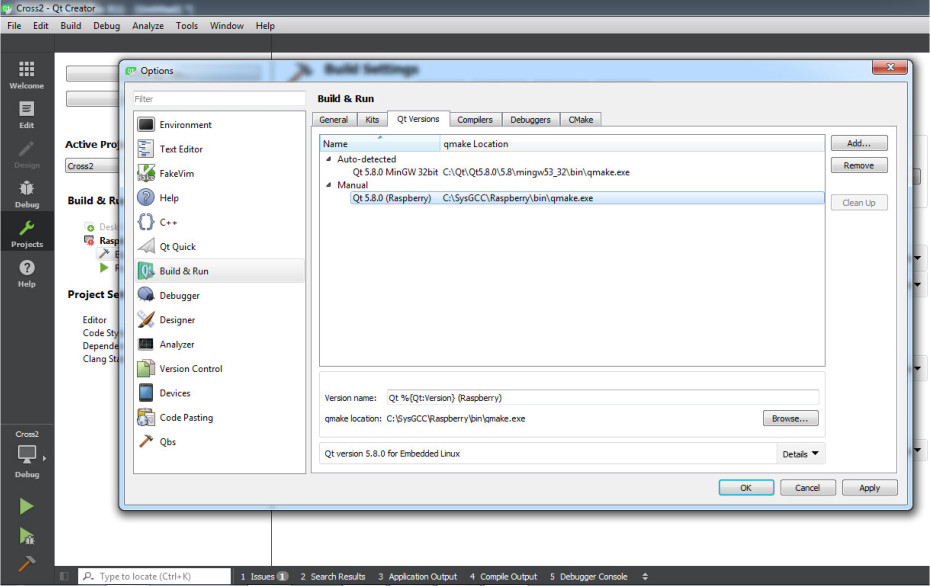Open the Tools menu
The image size is (930, 586).
[x=187, y=26]
